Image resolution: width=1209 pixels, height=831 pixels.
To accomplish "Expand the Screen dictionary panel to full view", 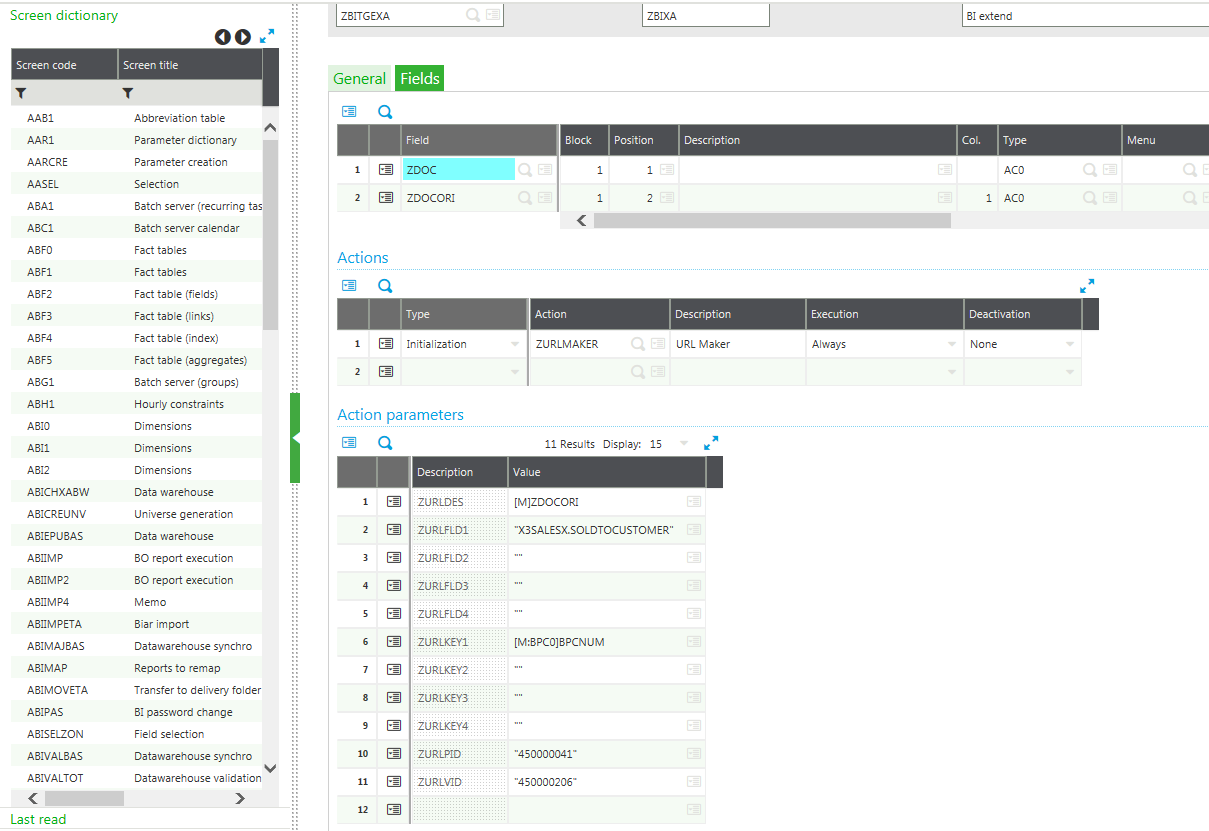I will pyautogui.click(x=267, y=36).
